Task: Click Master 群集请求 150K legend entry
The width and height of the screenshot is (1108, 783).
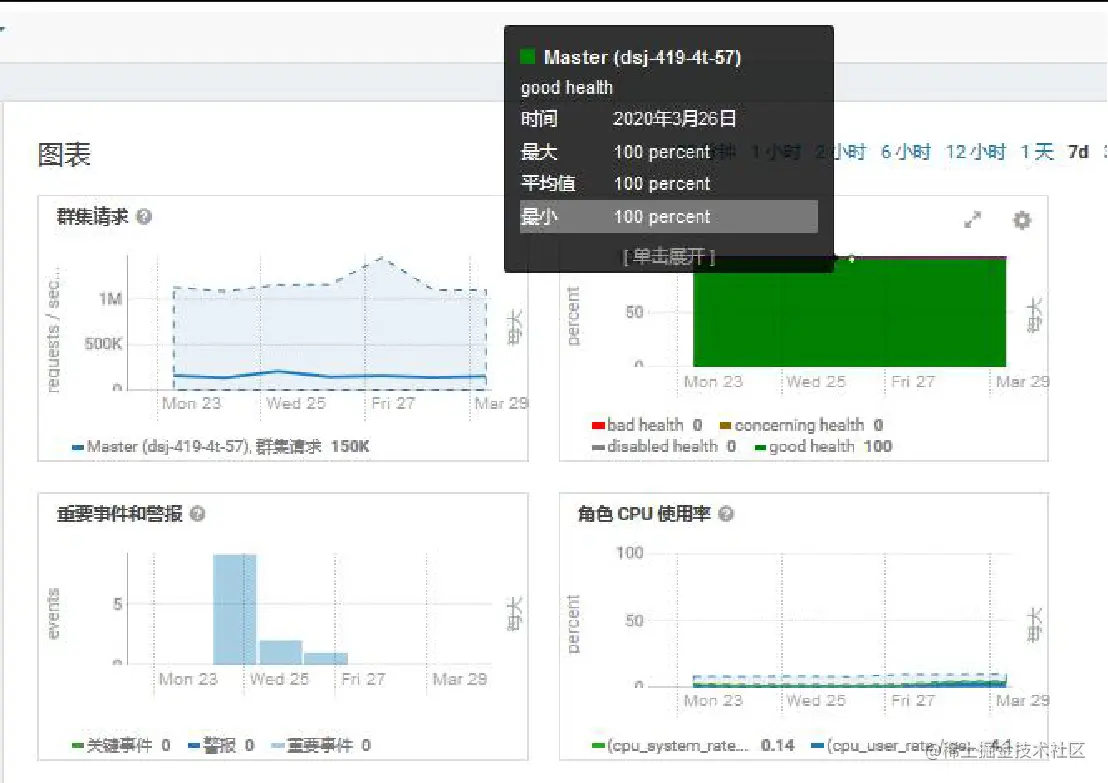Action: pos(220,447)
